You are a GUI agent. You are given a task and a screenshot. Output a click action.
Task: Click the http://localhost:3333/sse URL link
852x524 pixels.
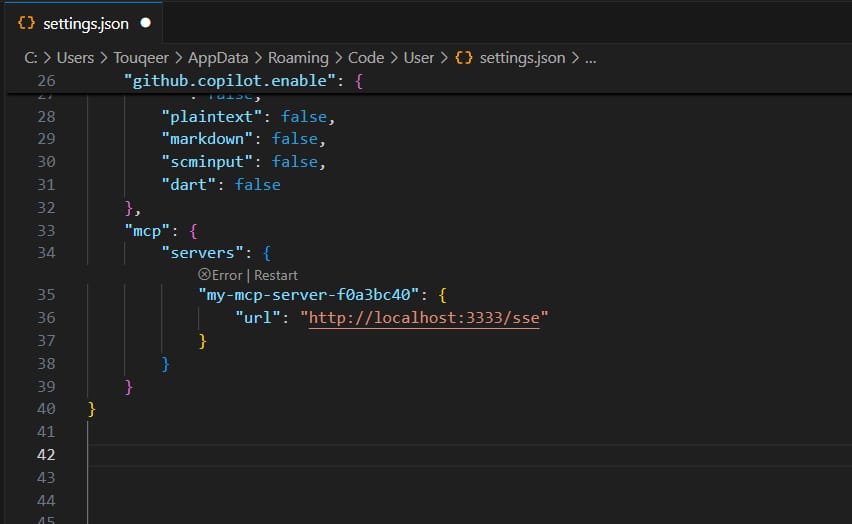[x=424, y=317]
